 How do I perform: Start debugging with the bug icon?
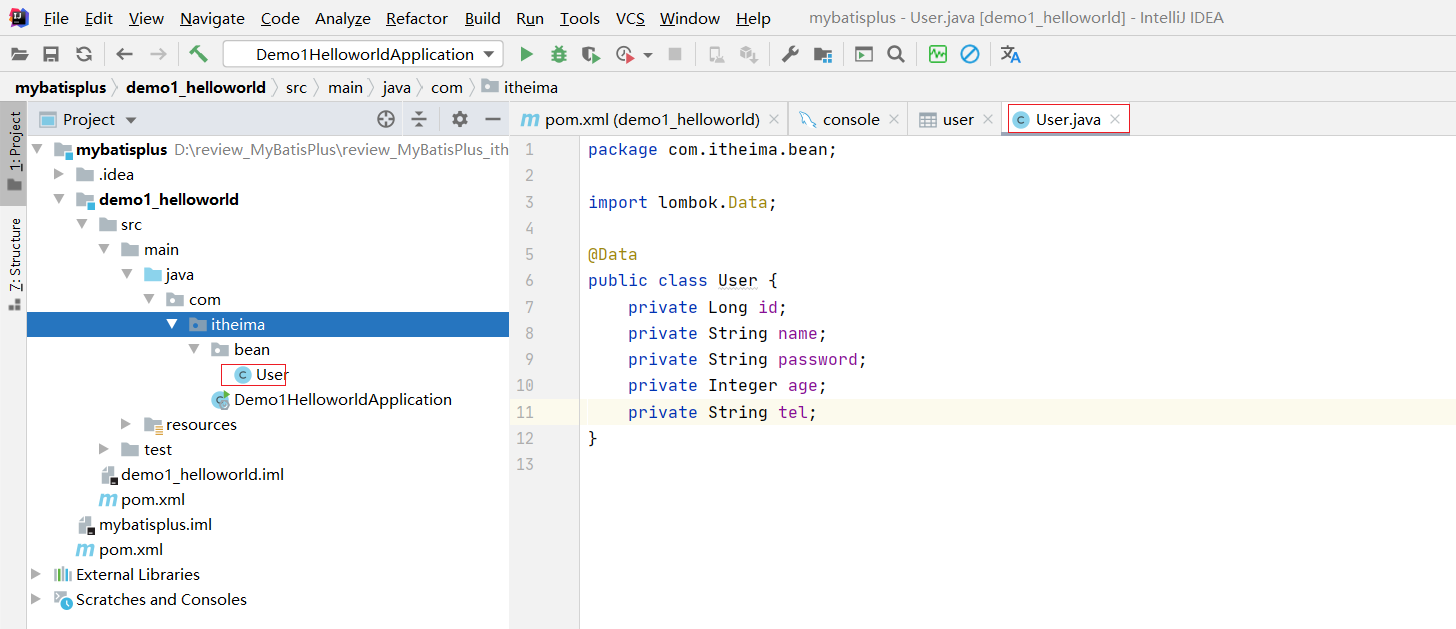(559, 54)
